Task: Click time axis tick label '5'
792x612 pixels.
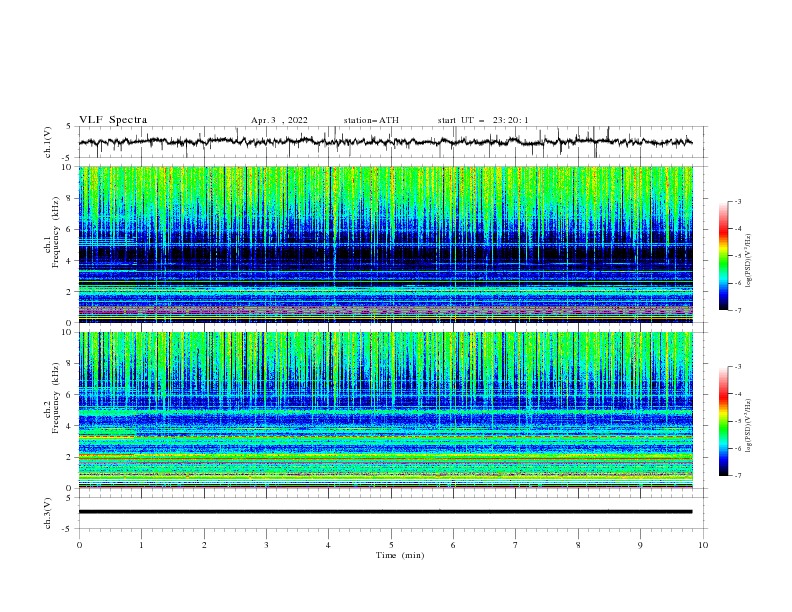Action: click(391, 545)
